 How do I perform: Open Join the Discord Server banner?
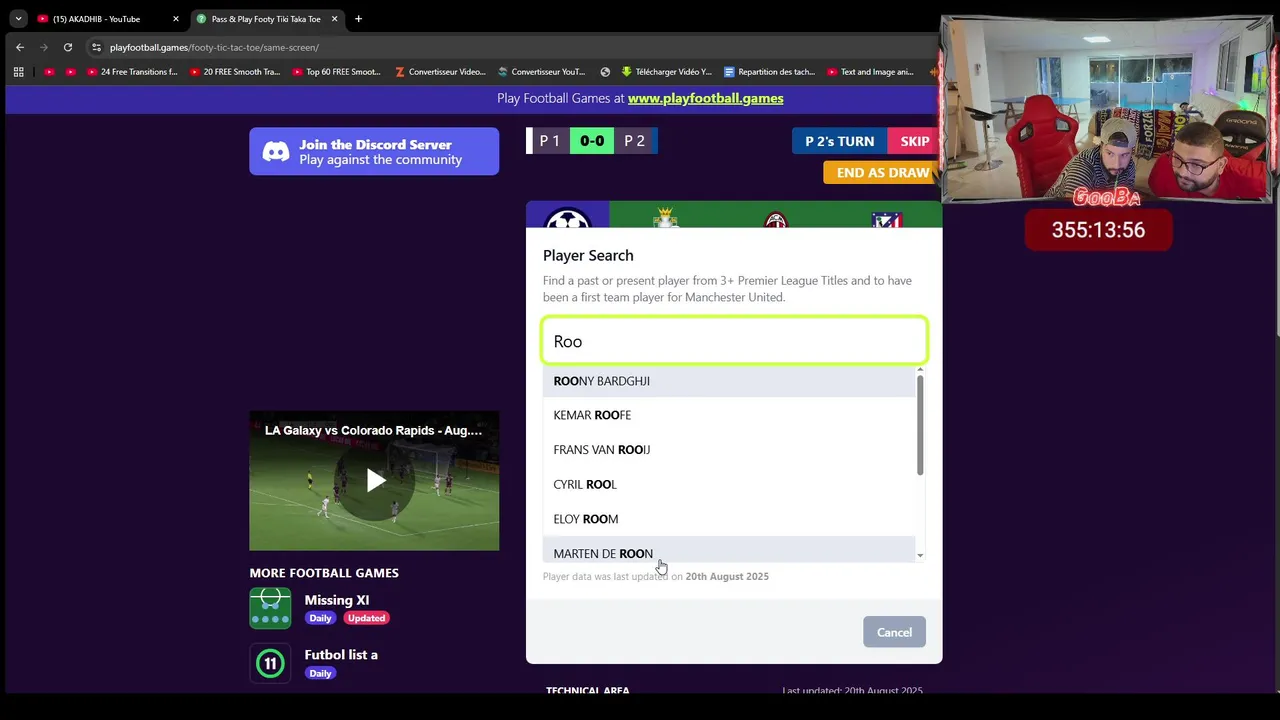point(374,151)
